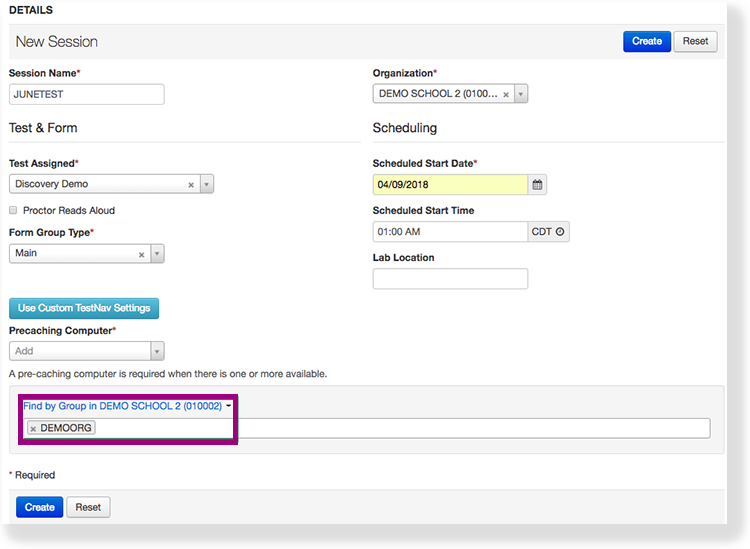Open the Precaching Computer dropdown
Screen dimensions: 750x549
(x=157, y=351)
